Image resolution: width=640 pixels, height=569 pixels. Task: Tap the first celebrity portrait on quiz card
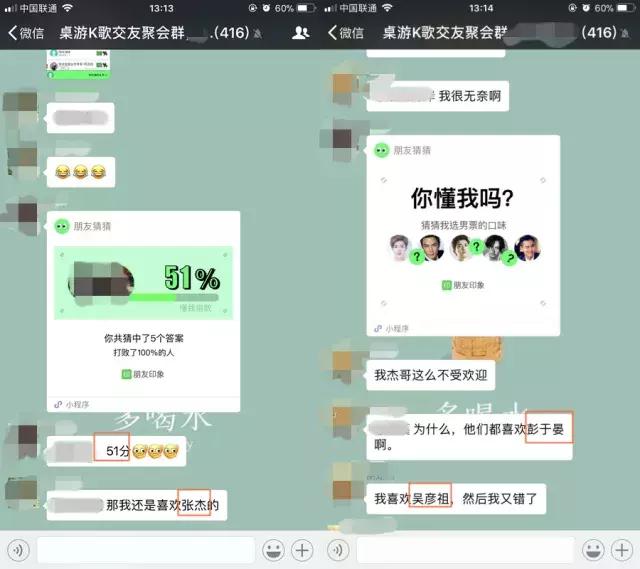click(x=399, y=248)
